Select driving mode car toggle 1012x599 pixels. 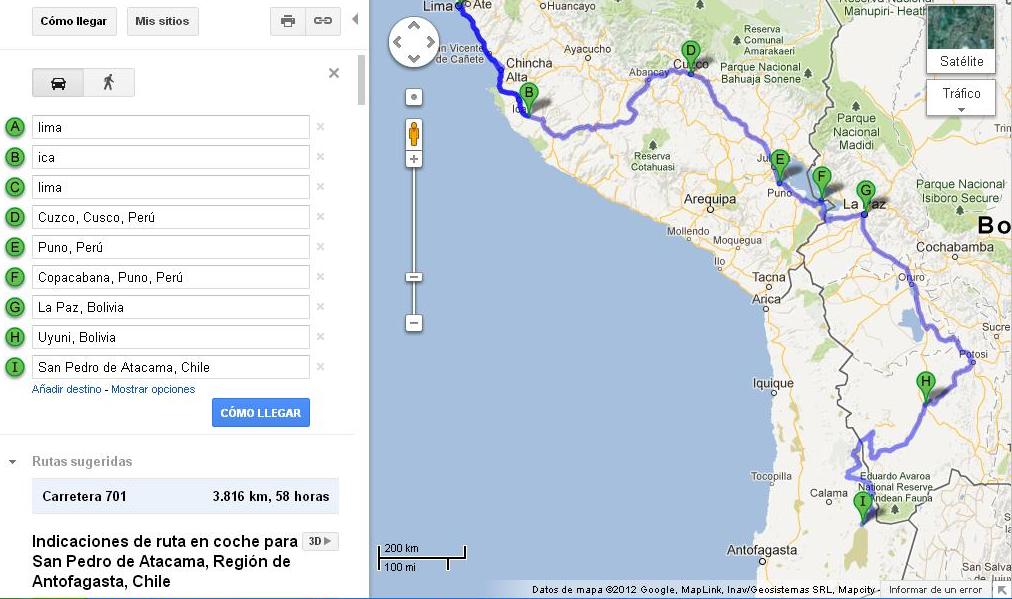(58, 83)
